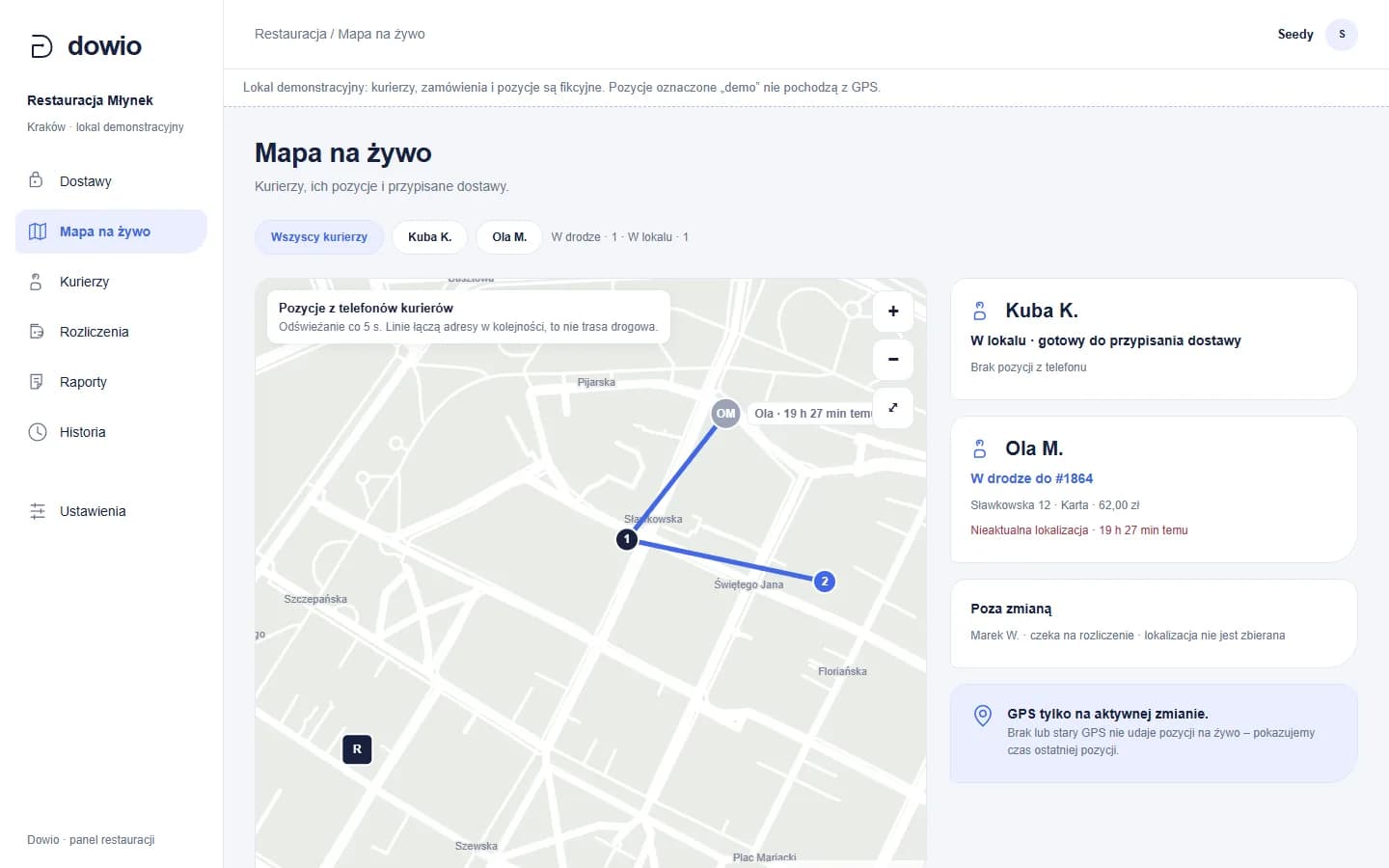Click the dowio logo icon

(41, 46)
